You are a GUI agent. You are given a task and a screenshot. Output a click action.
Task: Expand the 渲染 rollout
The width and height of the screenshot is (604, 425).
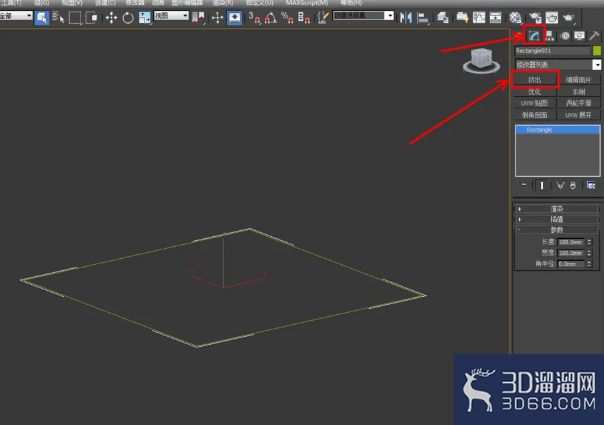coord(557,209)
